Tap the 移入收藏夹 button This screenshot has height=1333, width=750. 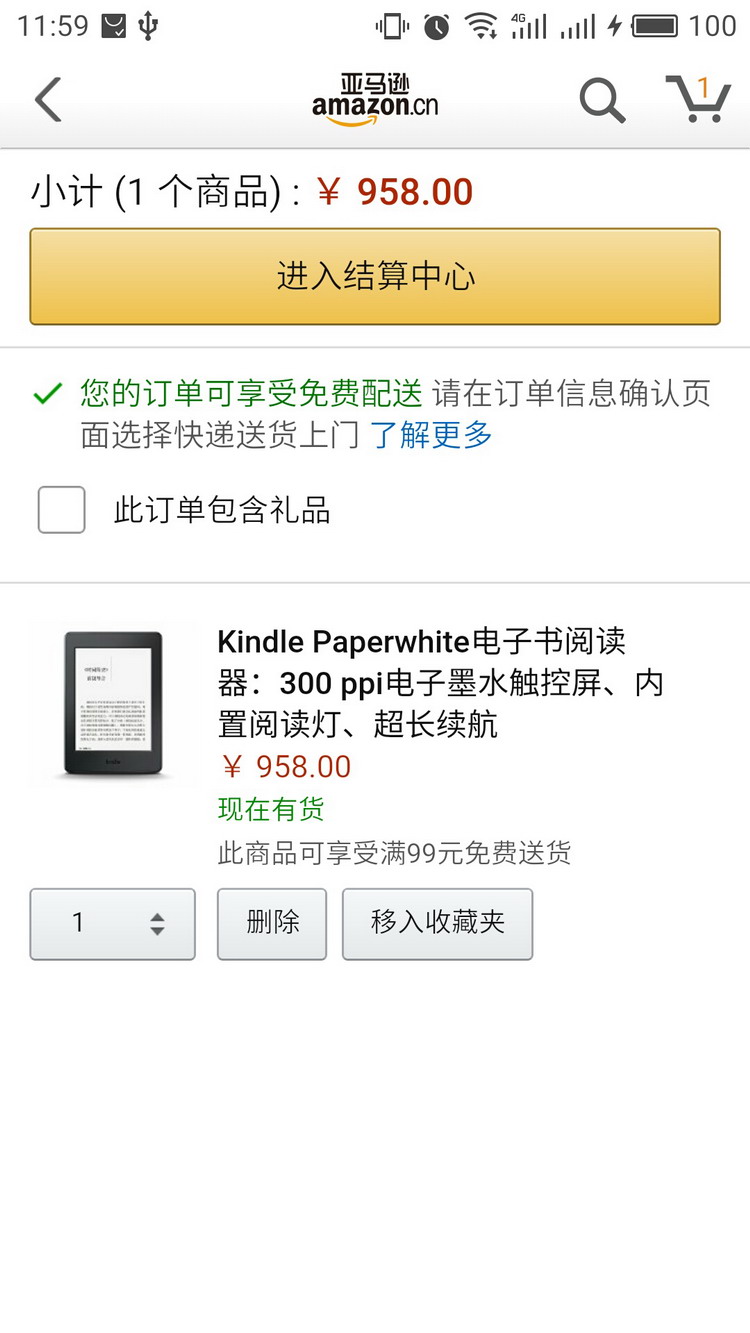tap(437, 924)
